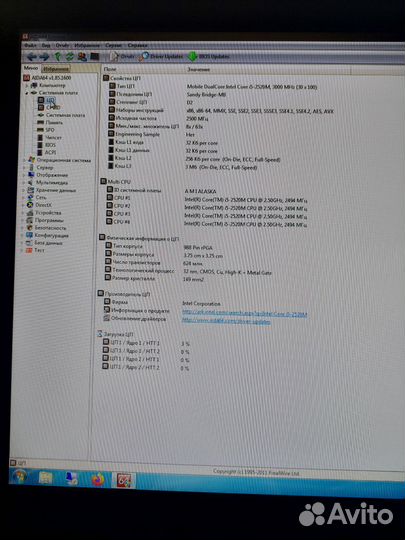Viewport: 405px width, 540px height.
Task: Select SPD in the tree
Action: [x=46, y=130]
